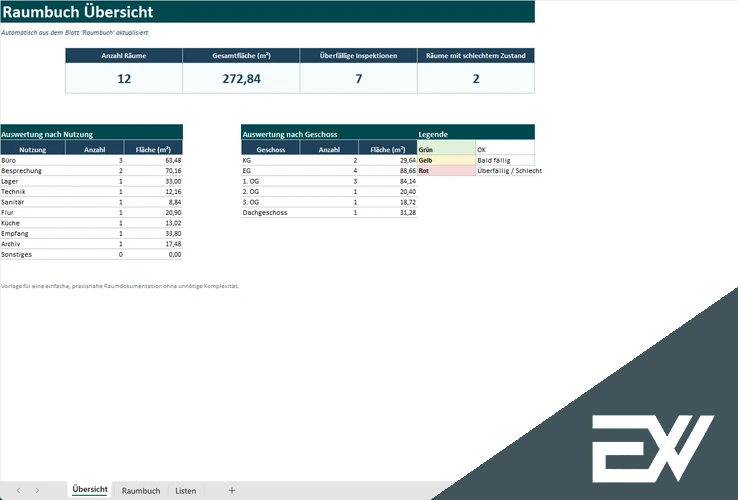738x500 pixels.
Task: Select the Sonstiges row label
Action: click(x=32, y=254)
